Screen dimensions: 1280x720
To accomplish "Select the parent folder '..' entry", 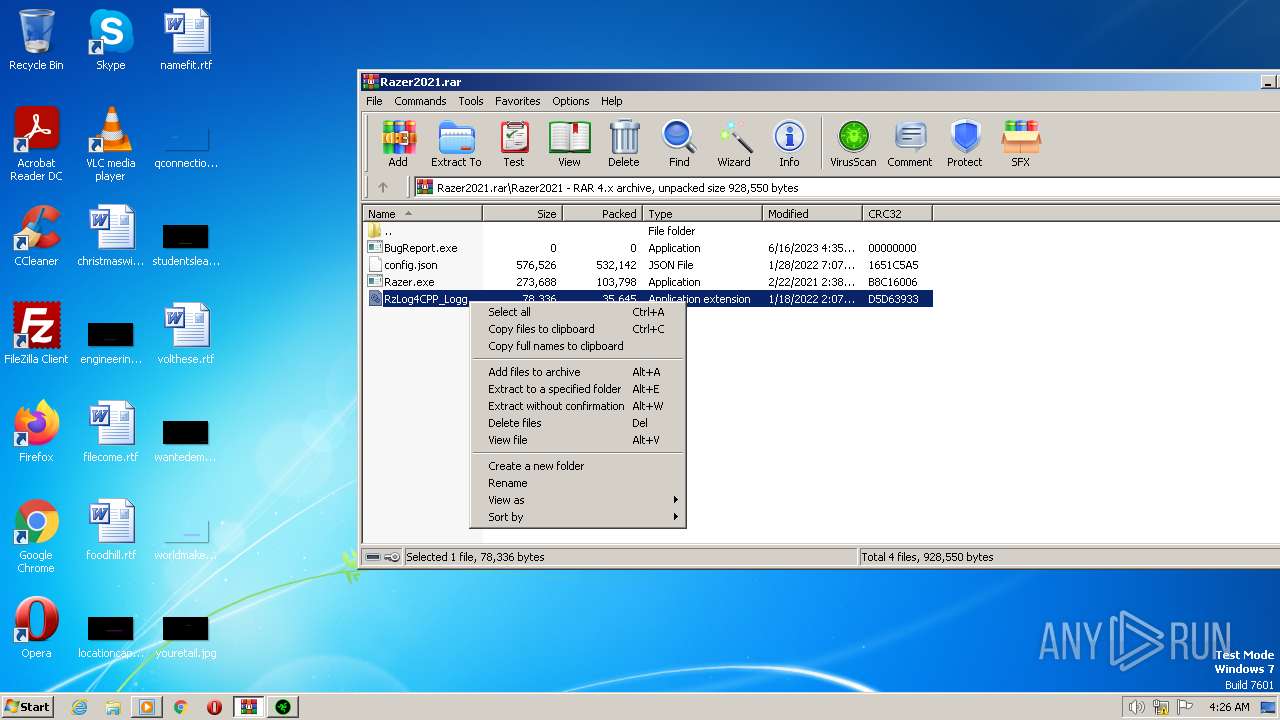I will [648, 231].
